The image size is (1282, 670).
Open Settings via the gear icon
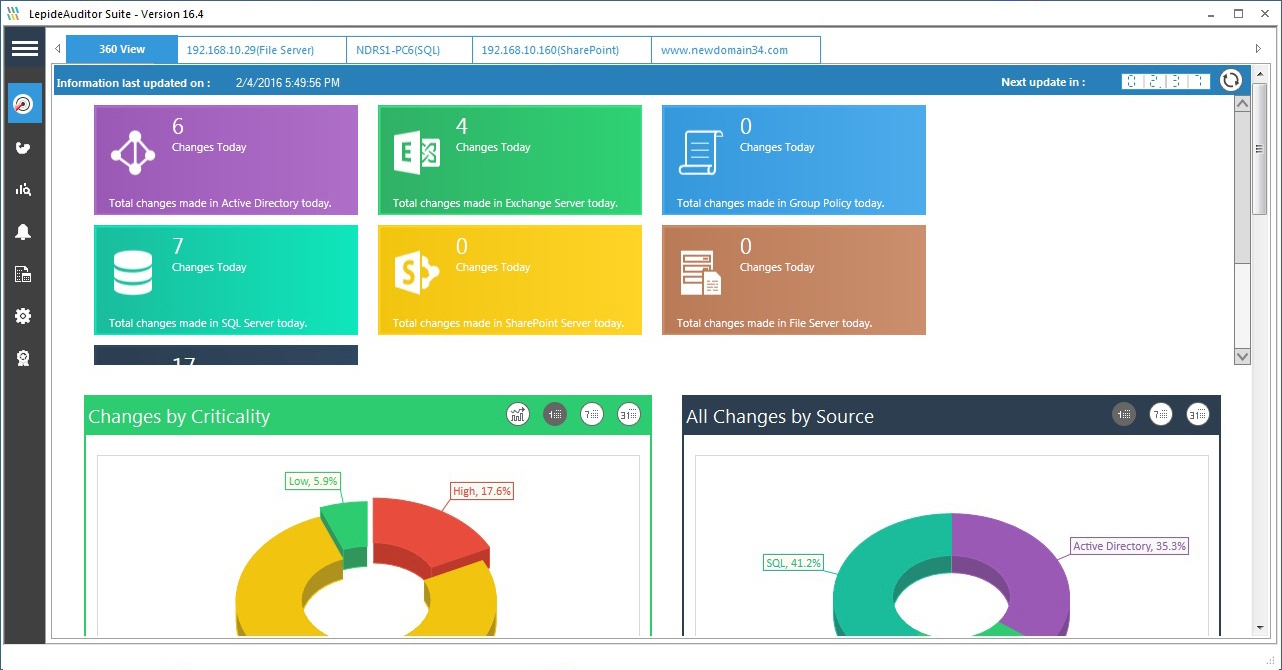pyautogui.click(x=24, y=315)
